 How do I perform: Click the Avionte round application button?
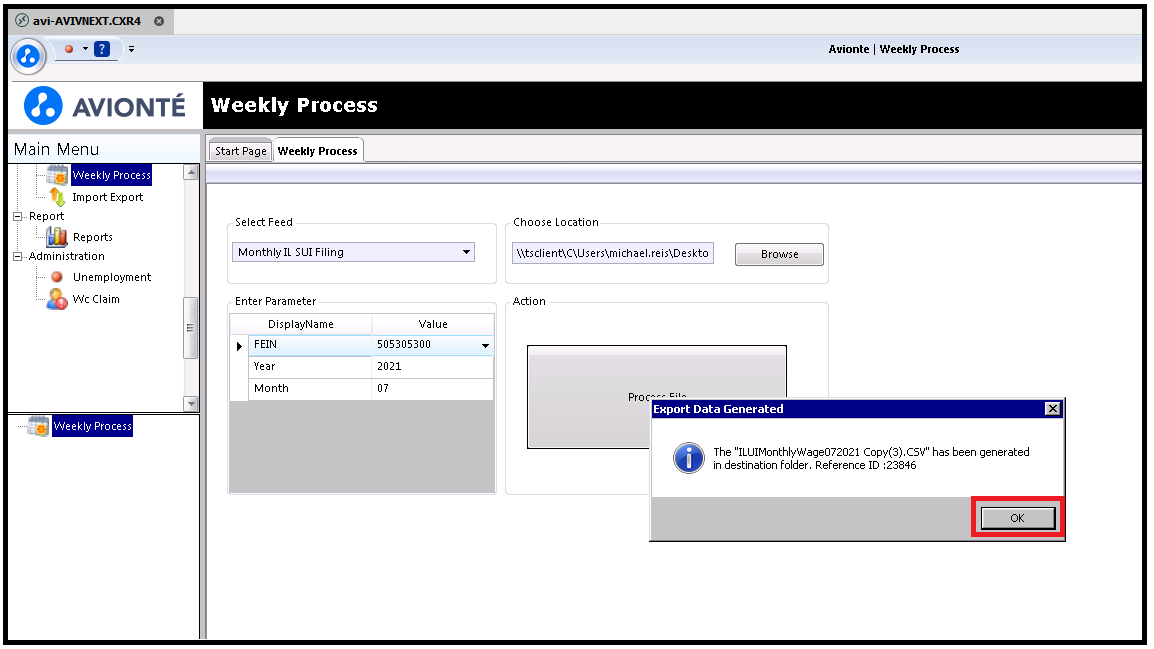pyautogui.click(x=29, y=55)
